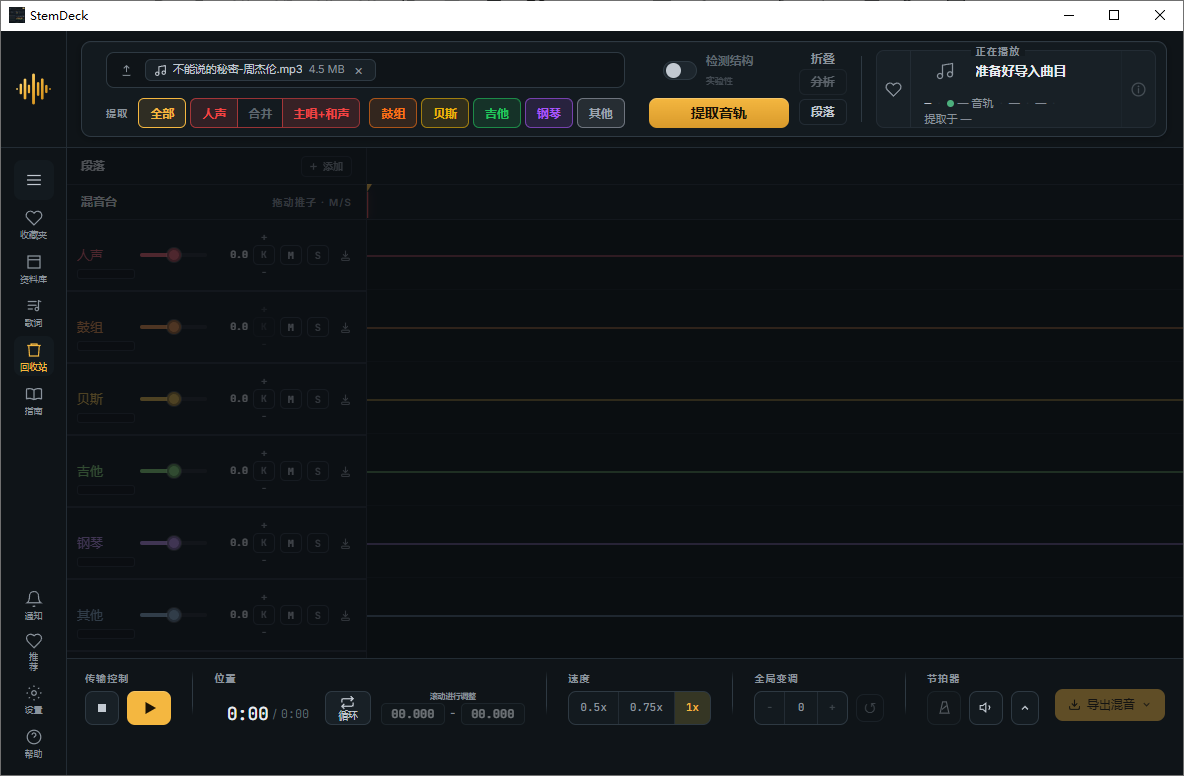Select the 钢琴 extraction option
Viewport: 1184px width, 776px height.
point(549,113)
